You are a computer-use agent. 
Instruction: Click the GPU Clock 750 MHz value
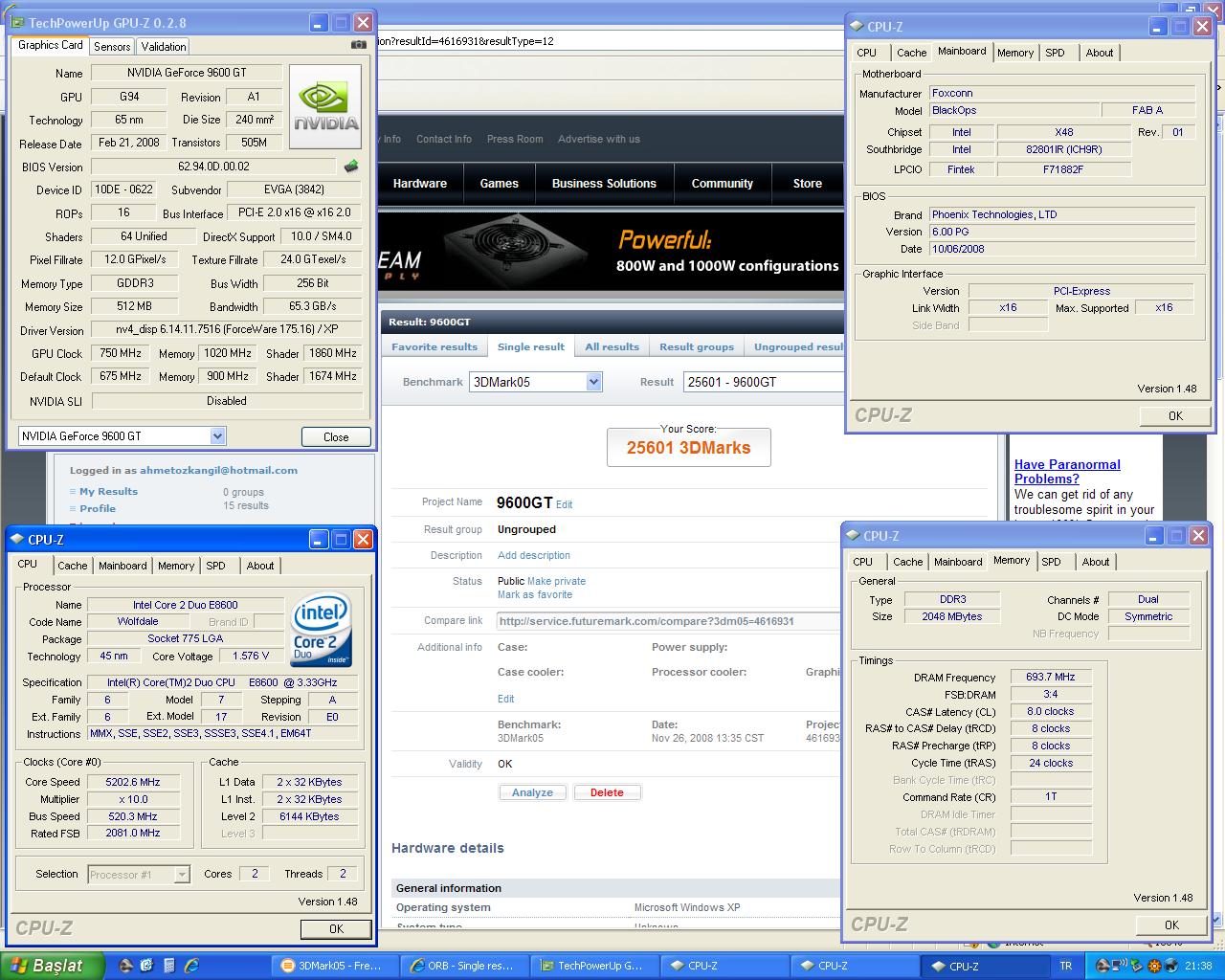[121, 353]
